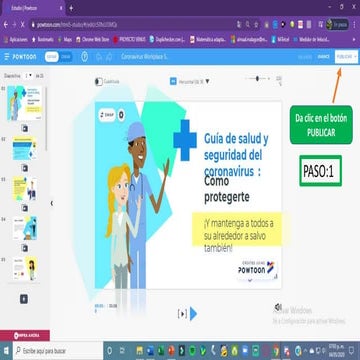Screen dimensions: 360x360
Task: Select slide 04 thumbnail
Action: tap(25, 228)
